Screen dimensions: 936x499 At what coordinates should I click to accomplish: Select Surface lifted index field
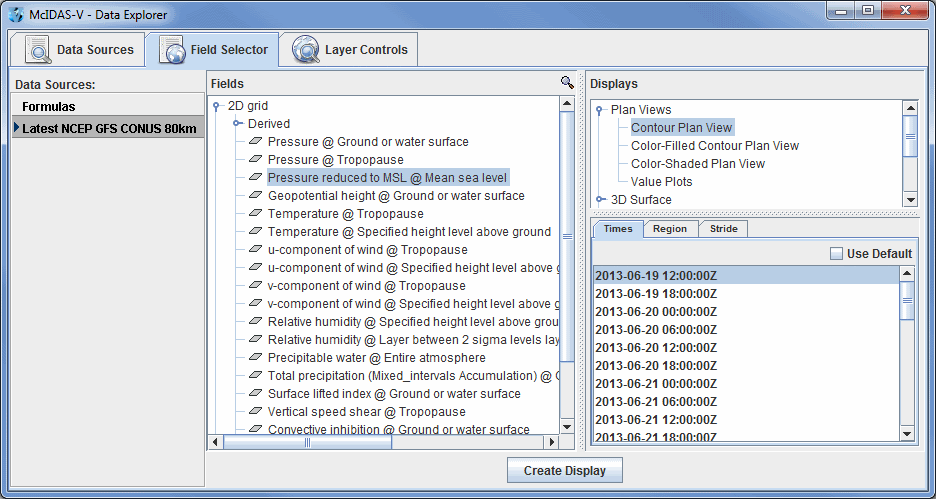coord(394,394)
